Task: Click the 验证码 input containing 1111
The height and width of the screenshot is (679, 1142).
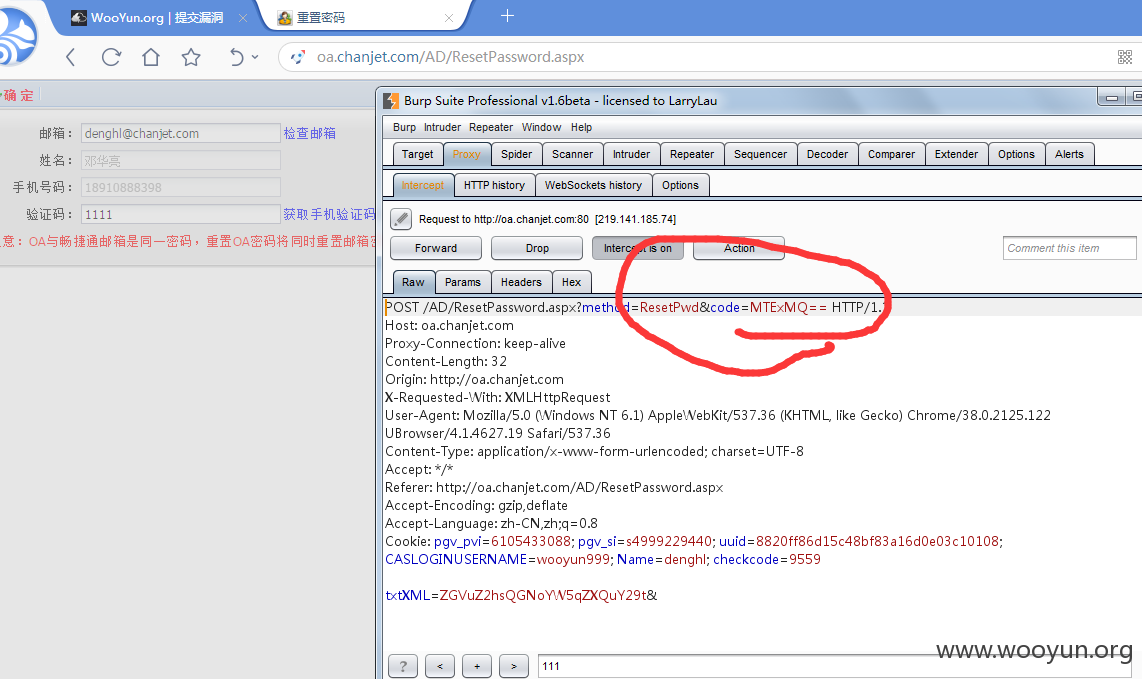Action: pyautogui.click(x=181, y=214)
